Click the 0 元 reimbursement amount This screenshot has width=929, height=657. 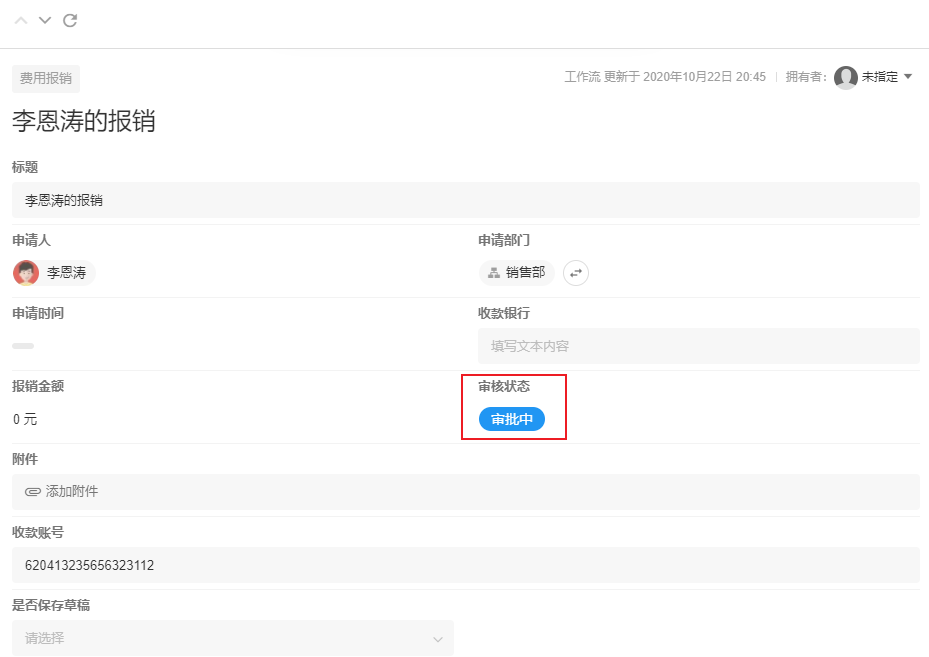pos(25,419)
